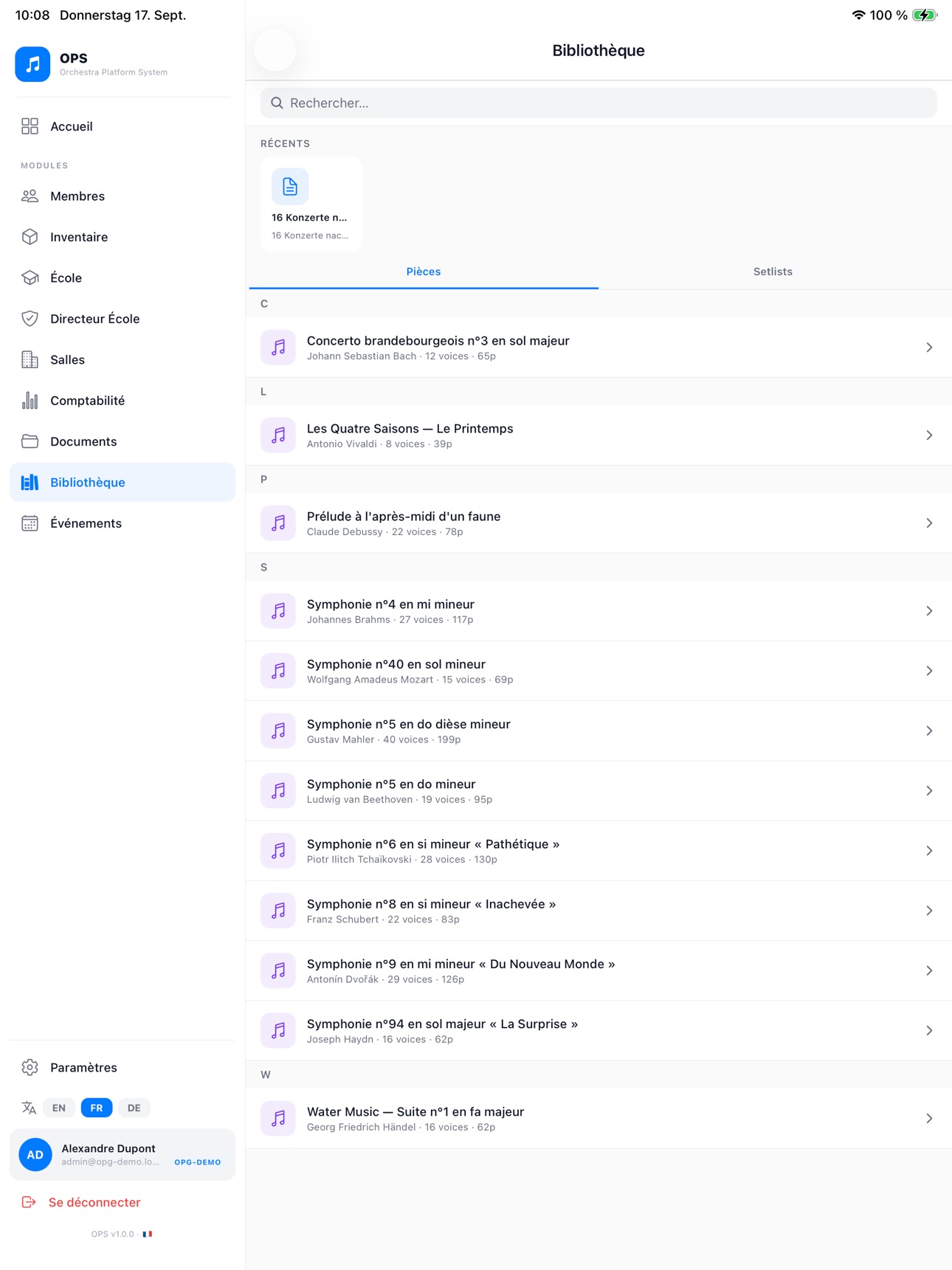Switch language to DE
Image resolution: width=952 pixels, height=1270 pixels.
pyautogui.click(x=134, y=1108)
